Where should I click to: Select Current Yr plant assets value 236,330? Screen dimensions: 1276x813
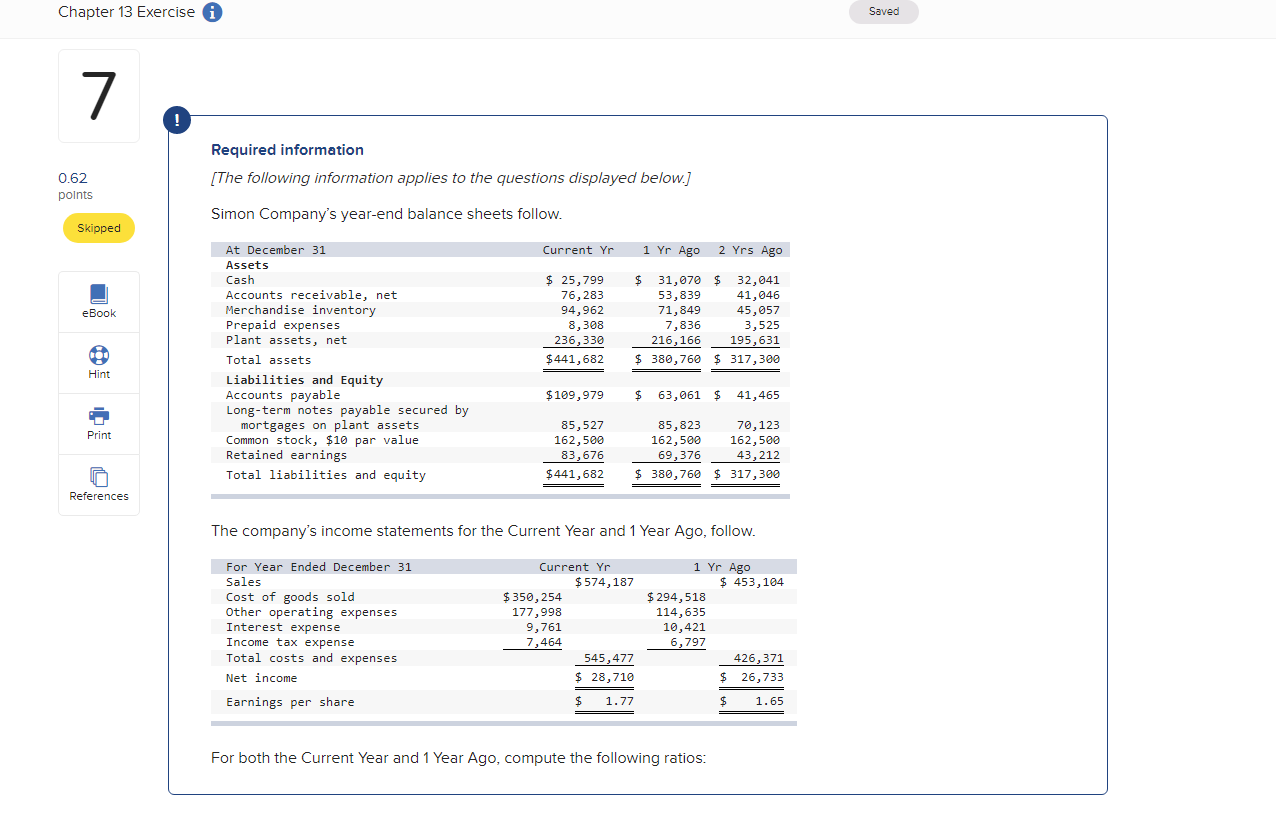[x=579, y=340]
